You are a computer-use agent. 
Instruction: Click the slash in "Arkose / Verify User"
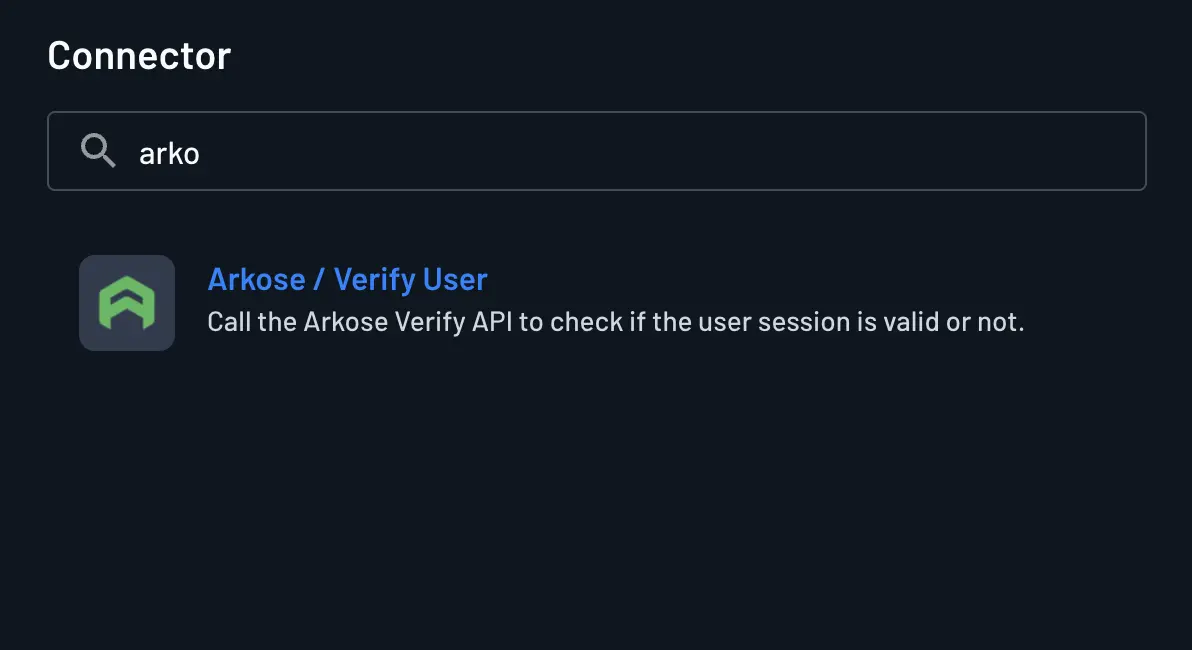318,279
